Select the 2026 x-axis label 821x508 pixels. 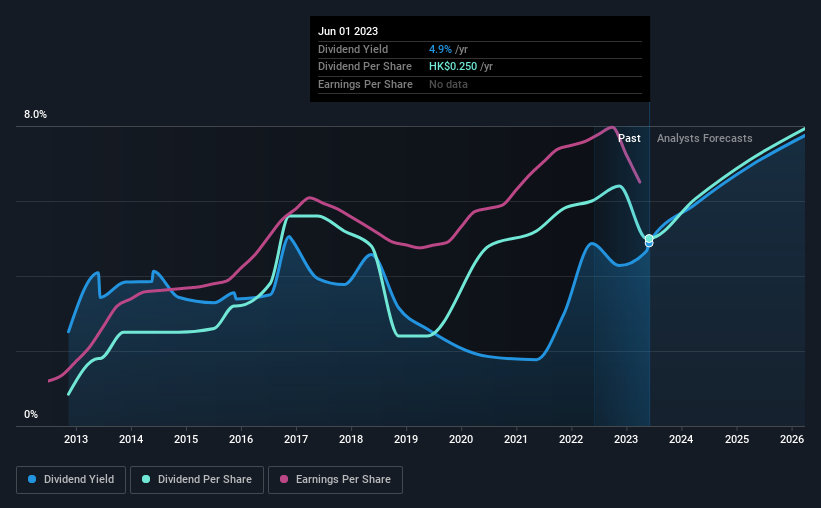point(792,439)
